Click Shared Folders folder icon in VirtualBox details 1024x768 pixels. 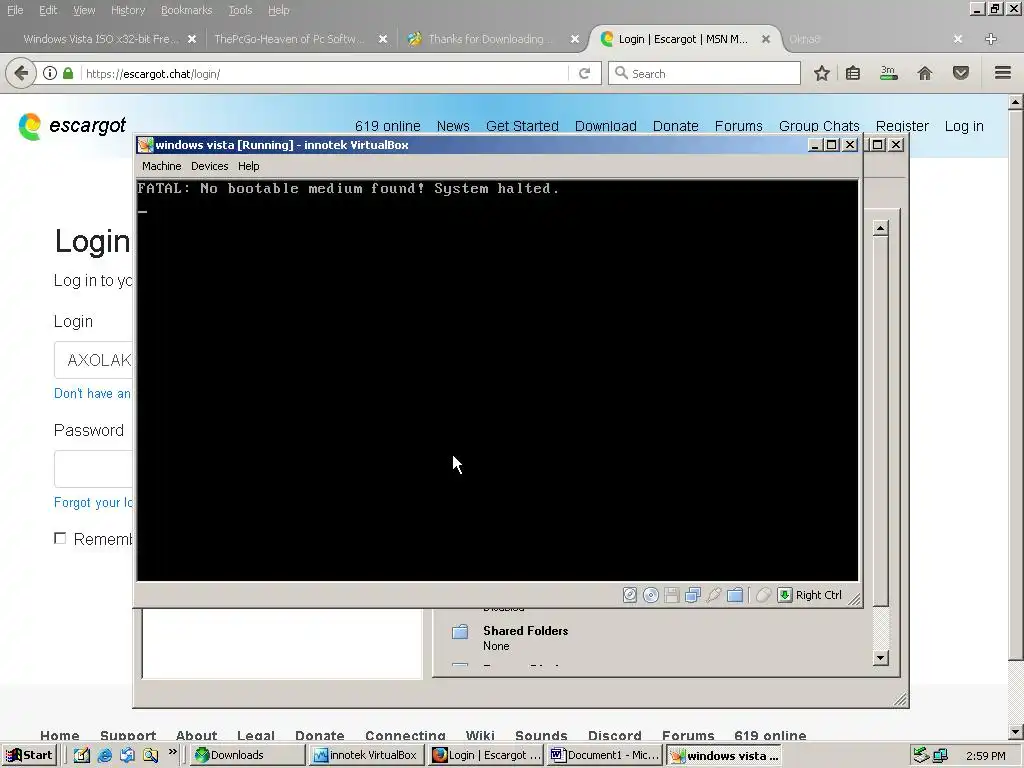(x=460, y=632)
